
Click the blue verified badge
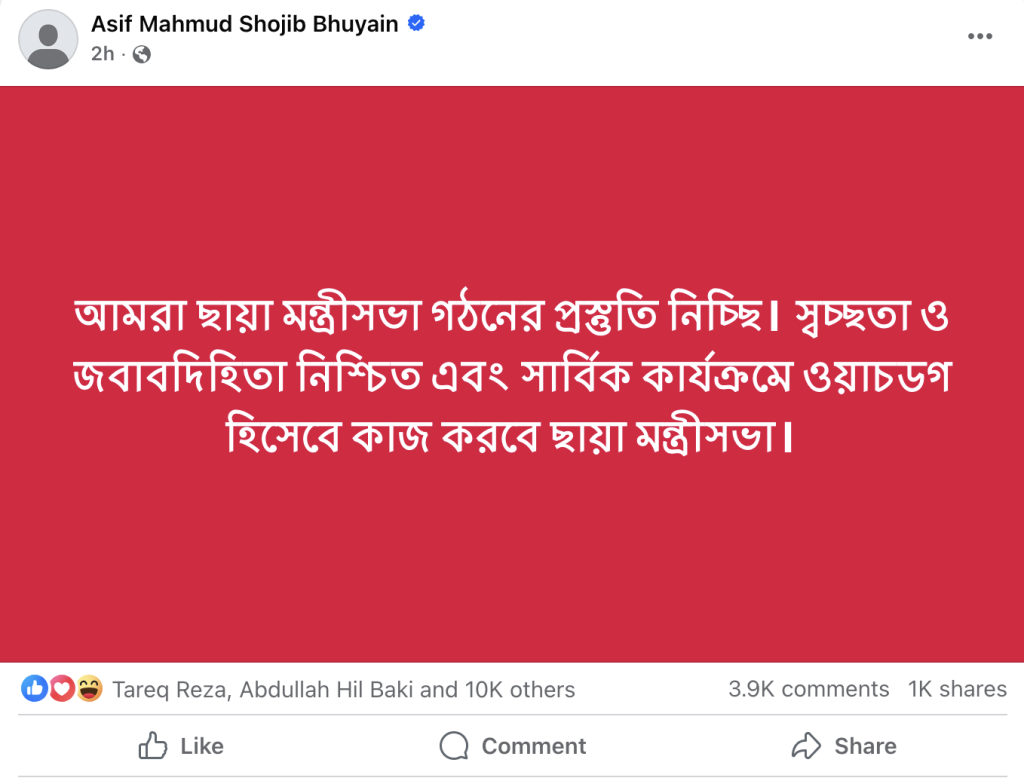(x=417, y=25)
